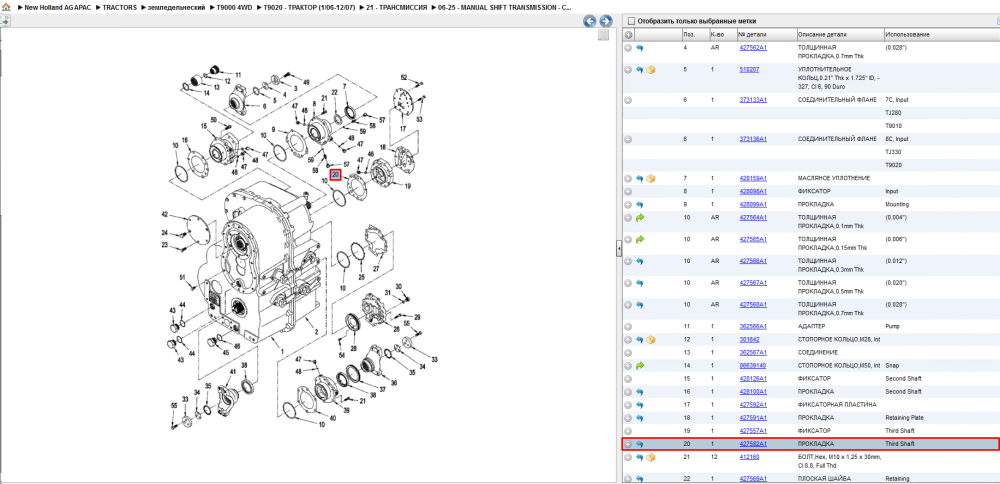This screenshot has height=484, width=1000.
Task: Click green arrow icon for part 427564A1
Action: [x=640, y=217]
